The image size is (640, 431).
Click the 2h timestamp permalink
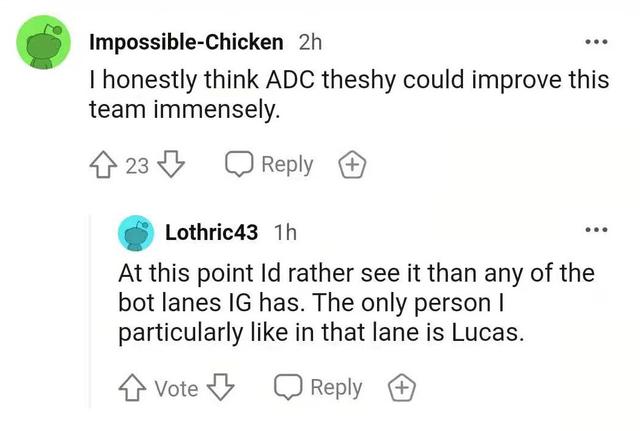pos(310,42)
